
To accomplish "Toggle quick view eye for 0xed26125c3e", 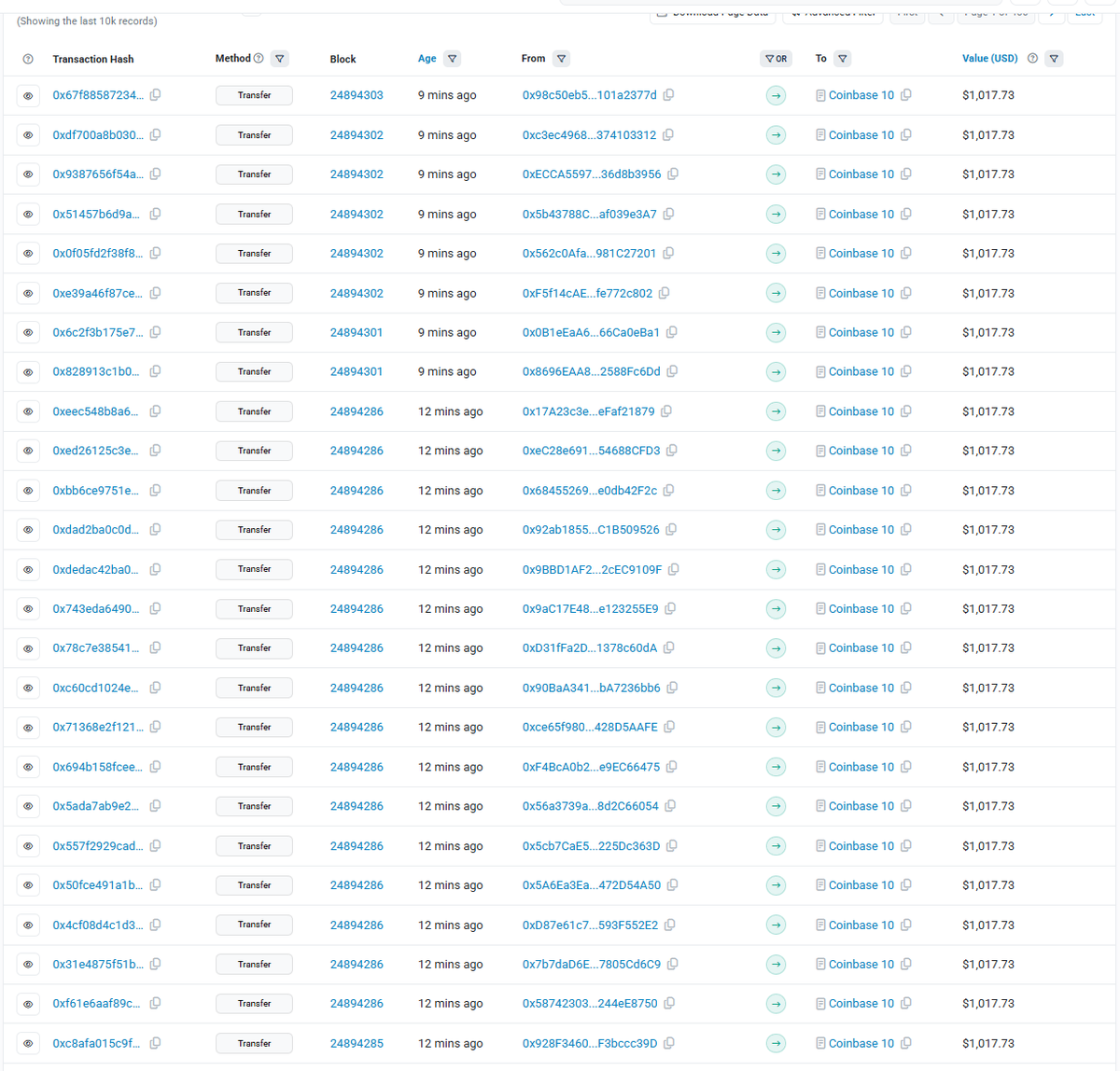I will point(28,451).
